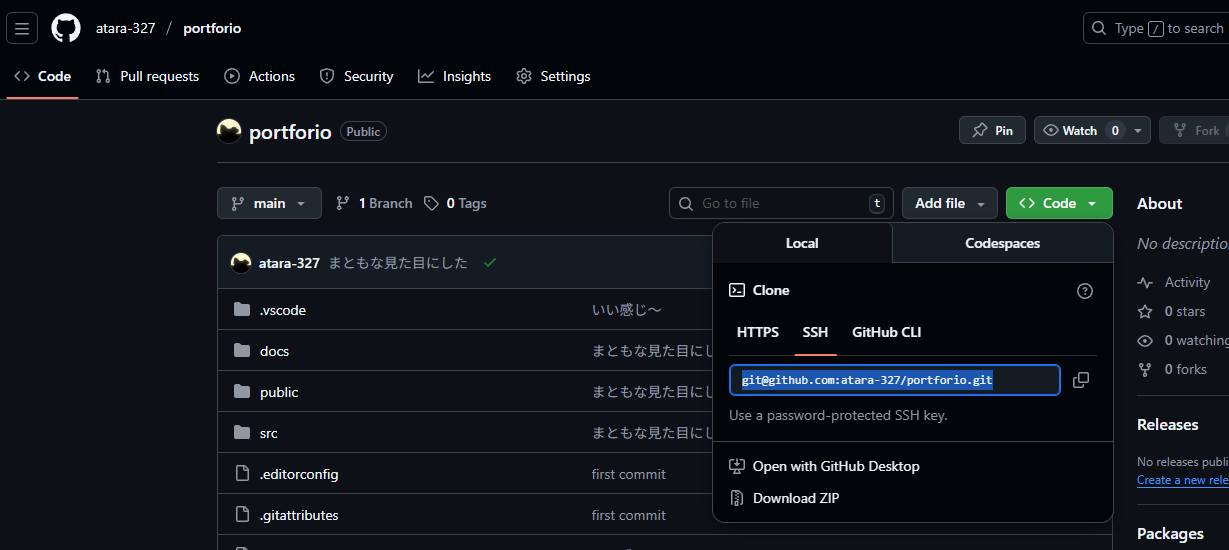Open the .gitattributes file

tap(299, 515)
